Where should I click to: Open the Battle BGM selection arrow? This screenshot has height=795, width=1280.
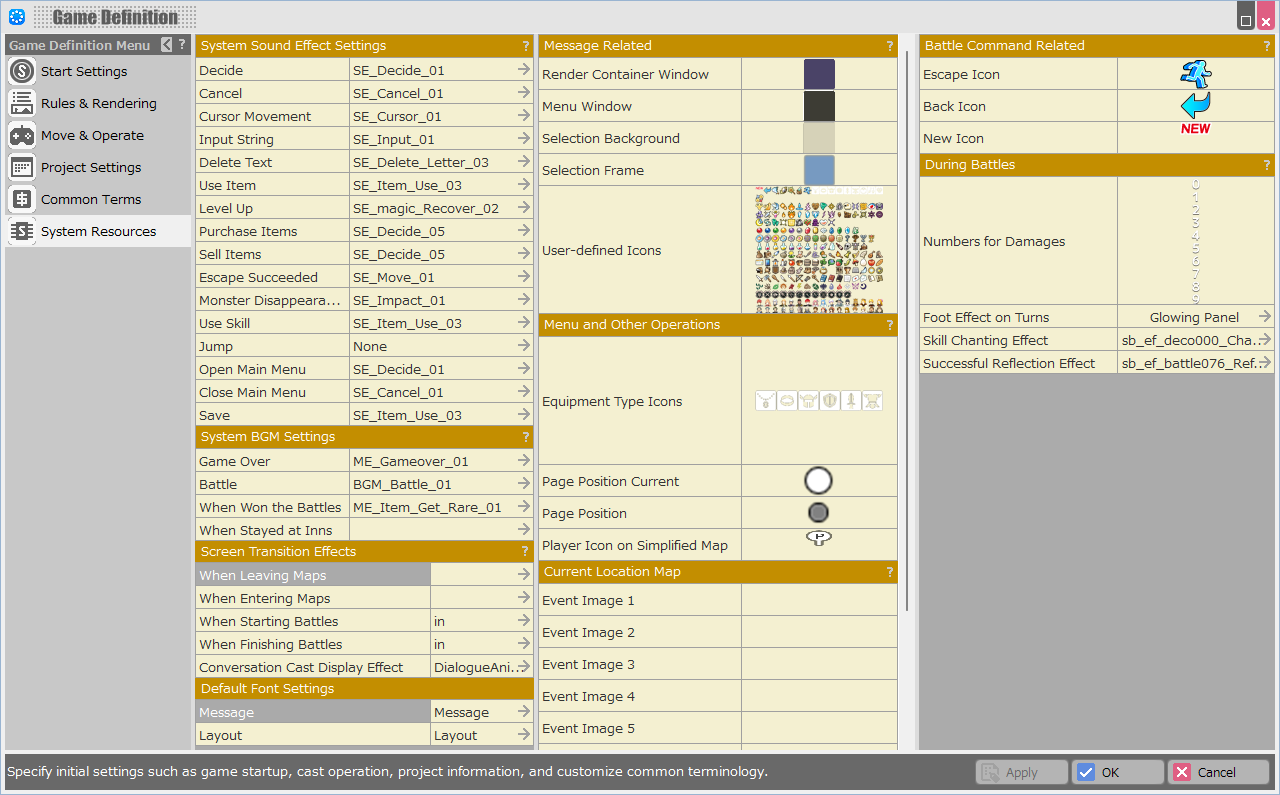click(524, 484)
